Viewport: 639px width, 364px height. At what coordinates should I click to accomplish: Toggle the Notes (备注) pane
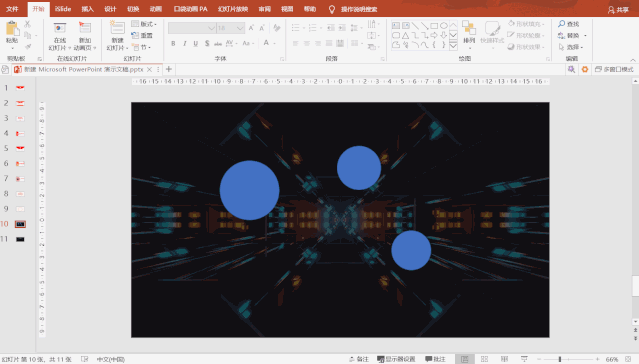tap(359, 359)
